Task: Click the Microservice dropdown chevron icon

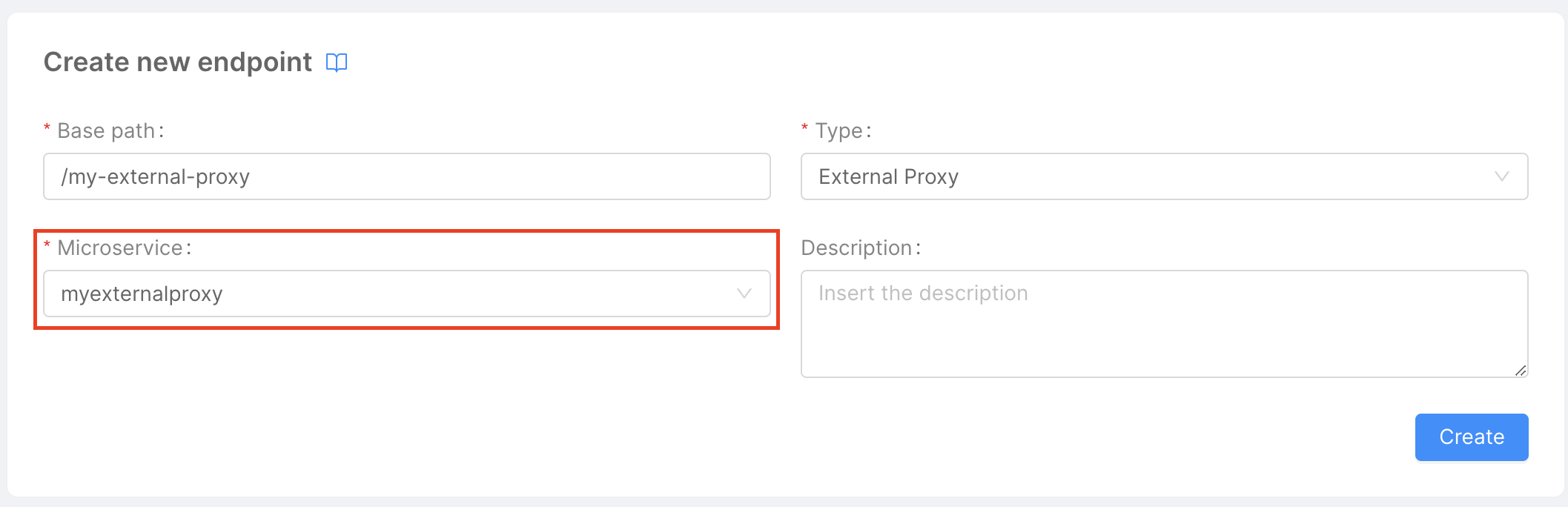Action: tap(744, 294)
